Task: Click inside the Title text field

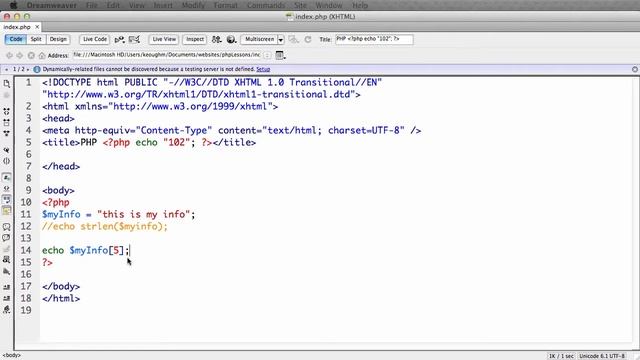Action: [374, 39]
